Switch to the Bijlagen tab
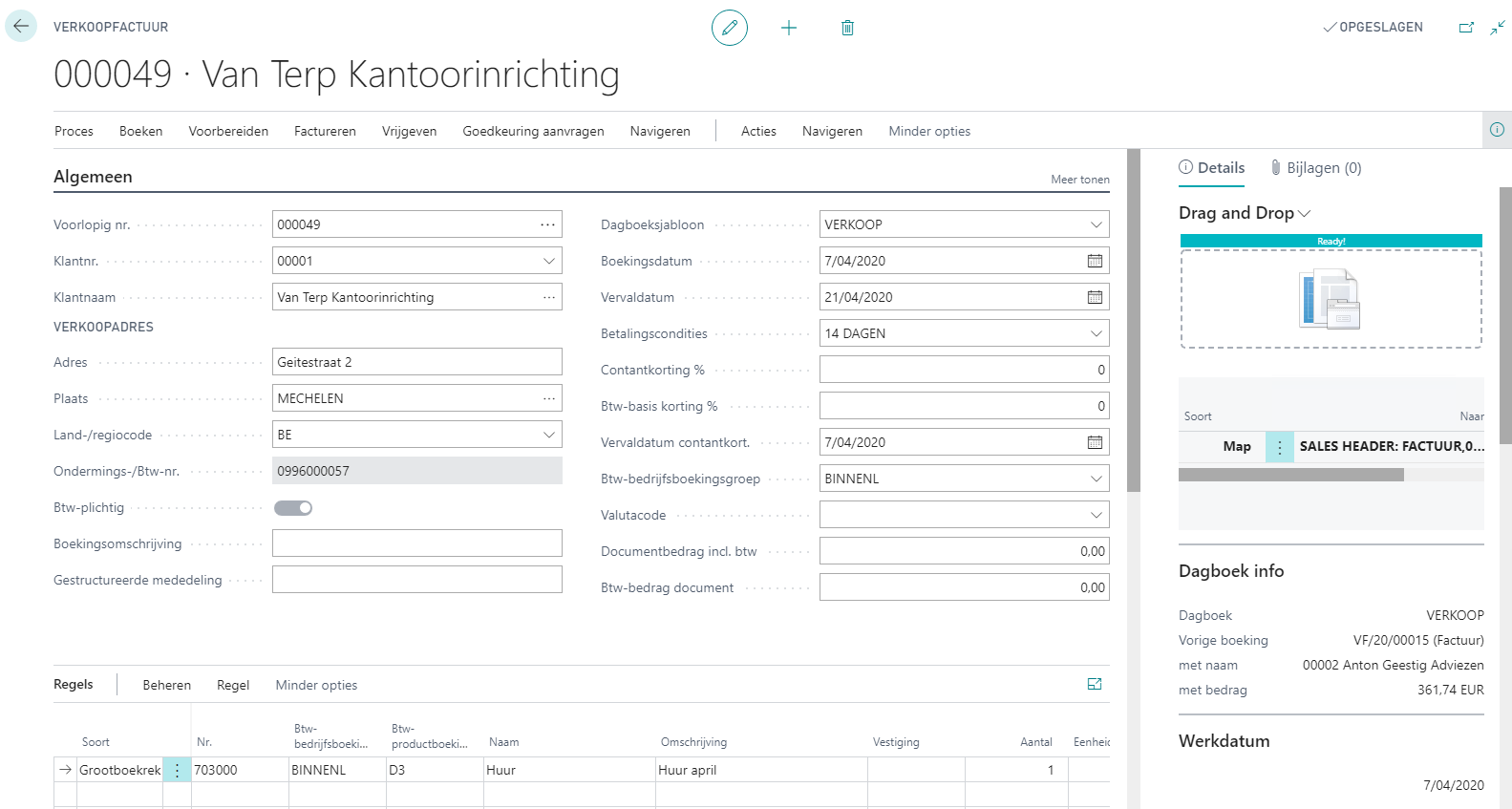Image resolution: width=1512 pixels, height=809 pixels. (1316, 168)
